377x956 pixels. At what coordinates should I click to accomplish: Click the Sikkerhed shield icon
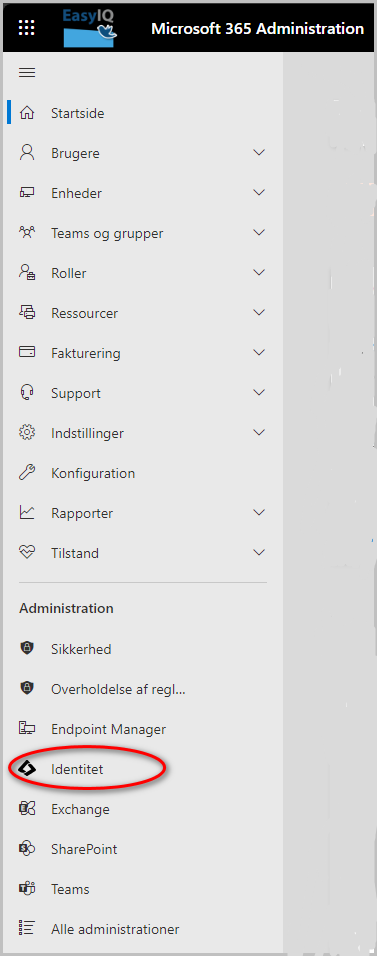(x=27, y=649)
